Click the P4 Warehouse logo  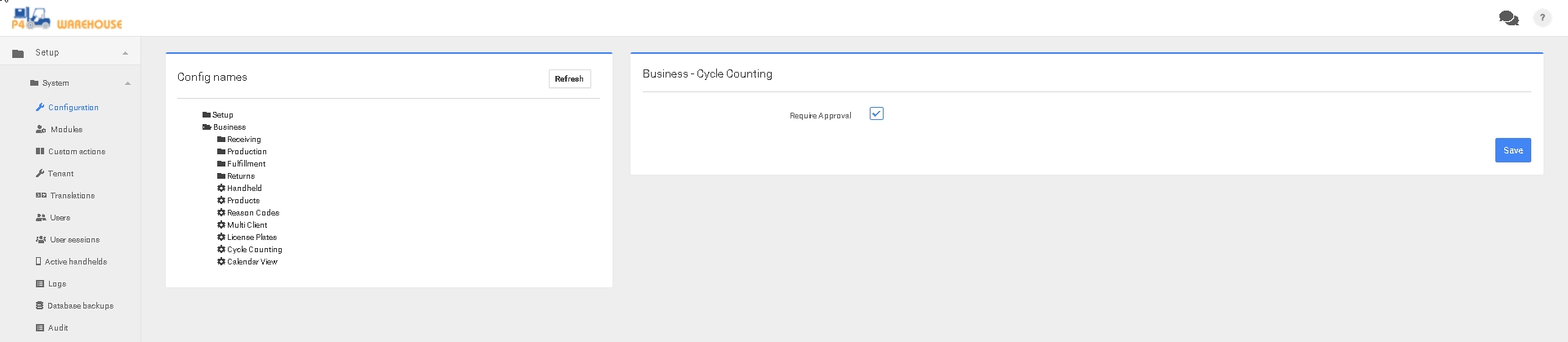pyautogui.click(x=67, y=19)
